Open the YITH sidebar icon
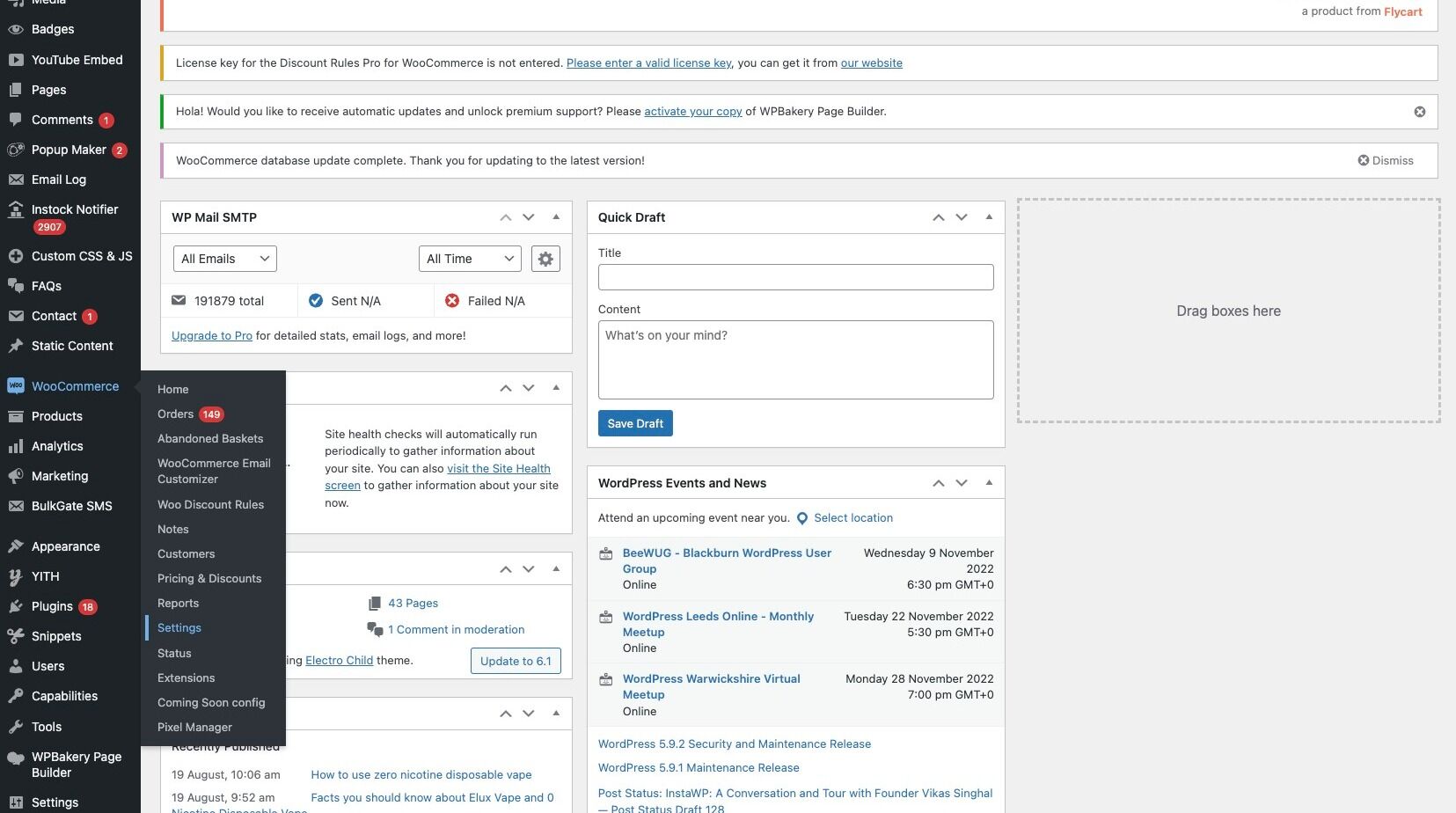Viewport: 1456px width, 813px height. (15, 576)
